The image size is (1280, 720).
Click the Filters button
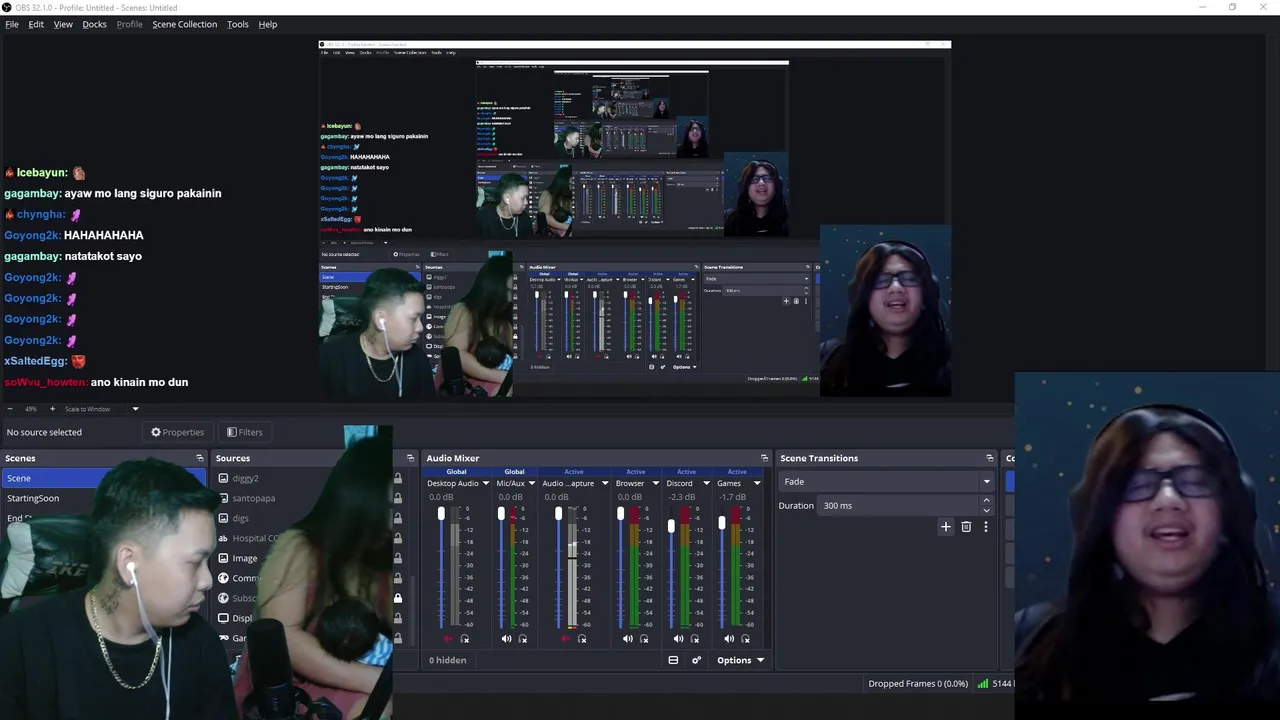click(x=244, y=432)
